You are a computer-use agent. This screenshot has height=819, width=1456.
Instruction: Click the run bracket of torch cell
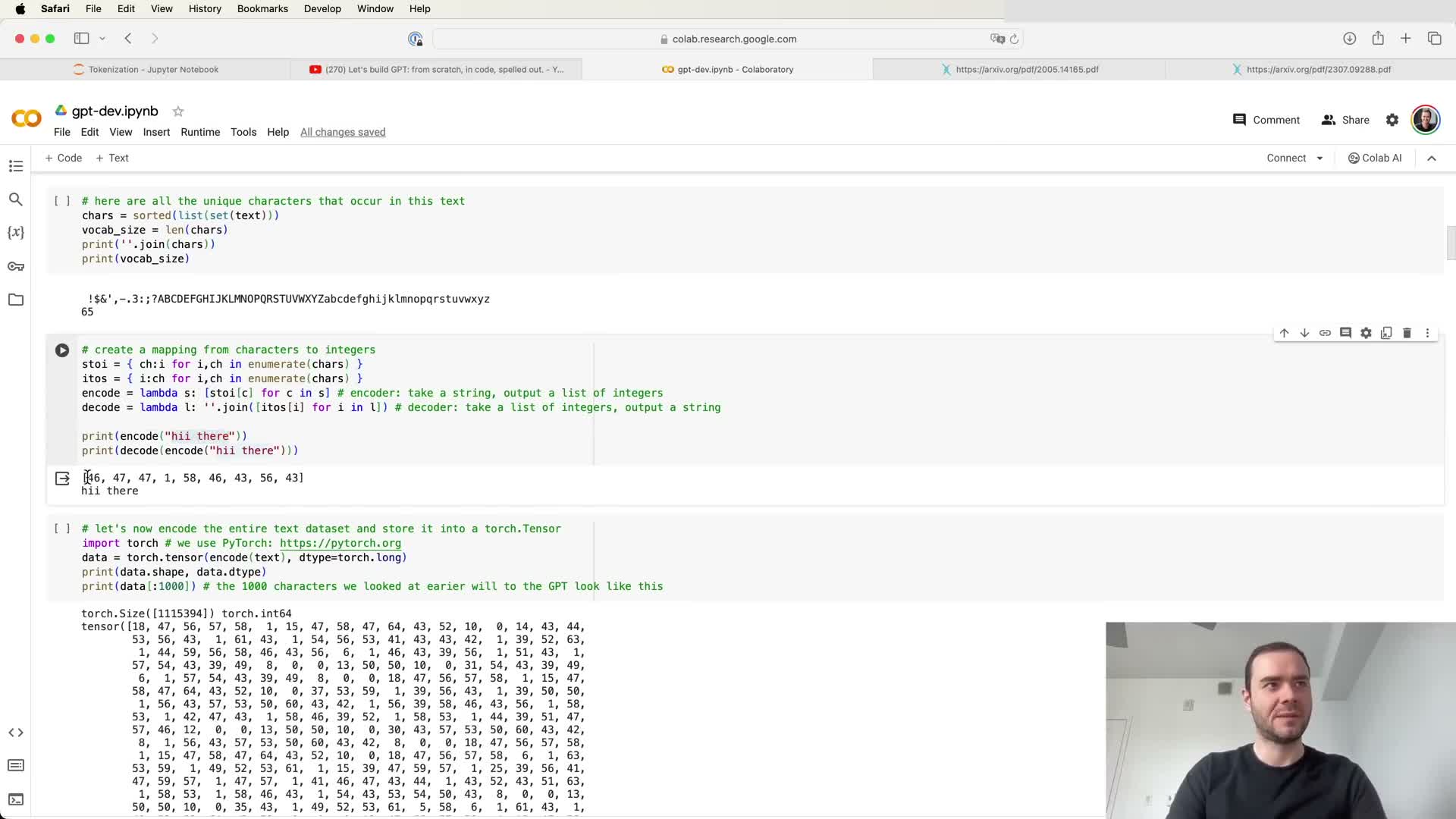pyautogui.click(x=62, y=529)
